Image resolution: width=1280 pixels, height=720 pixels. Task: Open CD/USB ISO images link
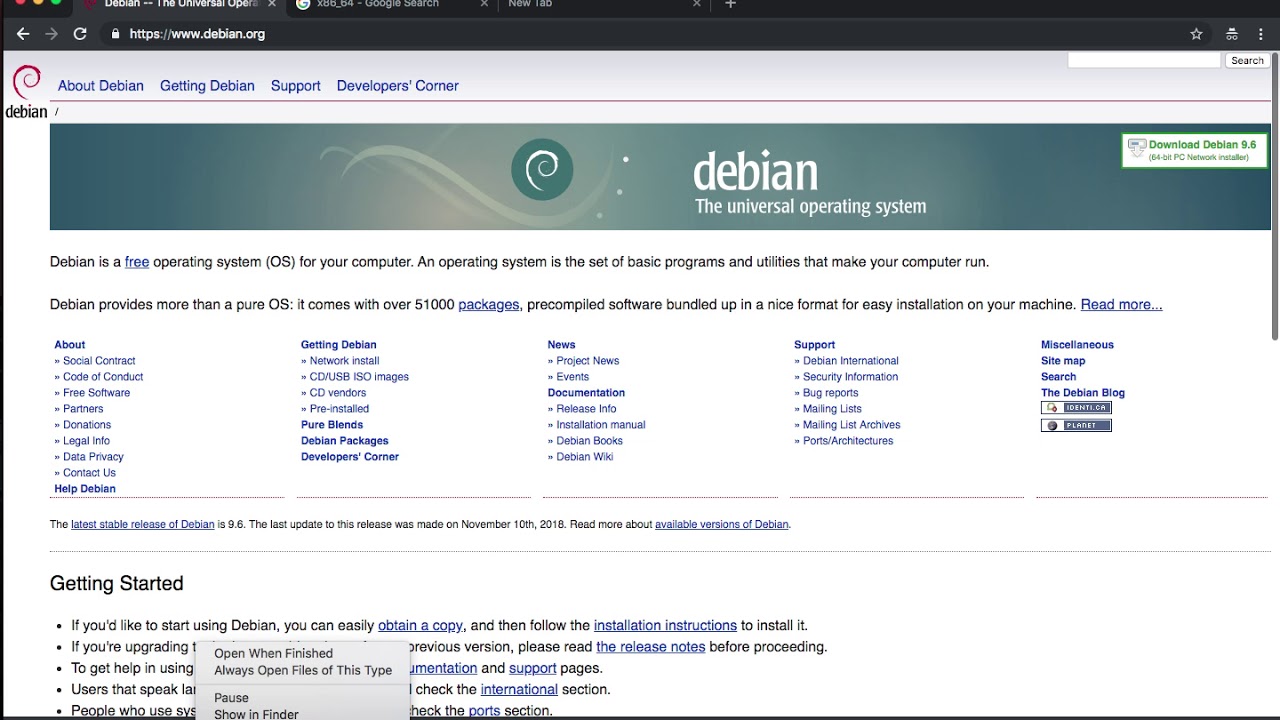[x=359, y=377]
